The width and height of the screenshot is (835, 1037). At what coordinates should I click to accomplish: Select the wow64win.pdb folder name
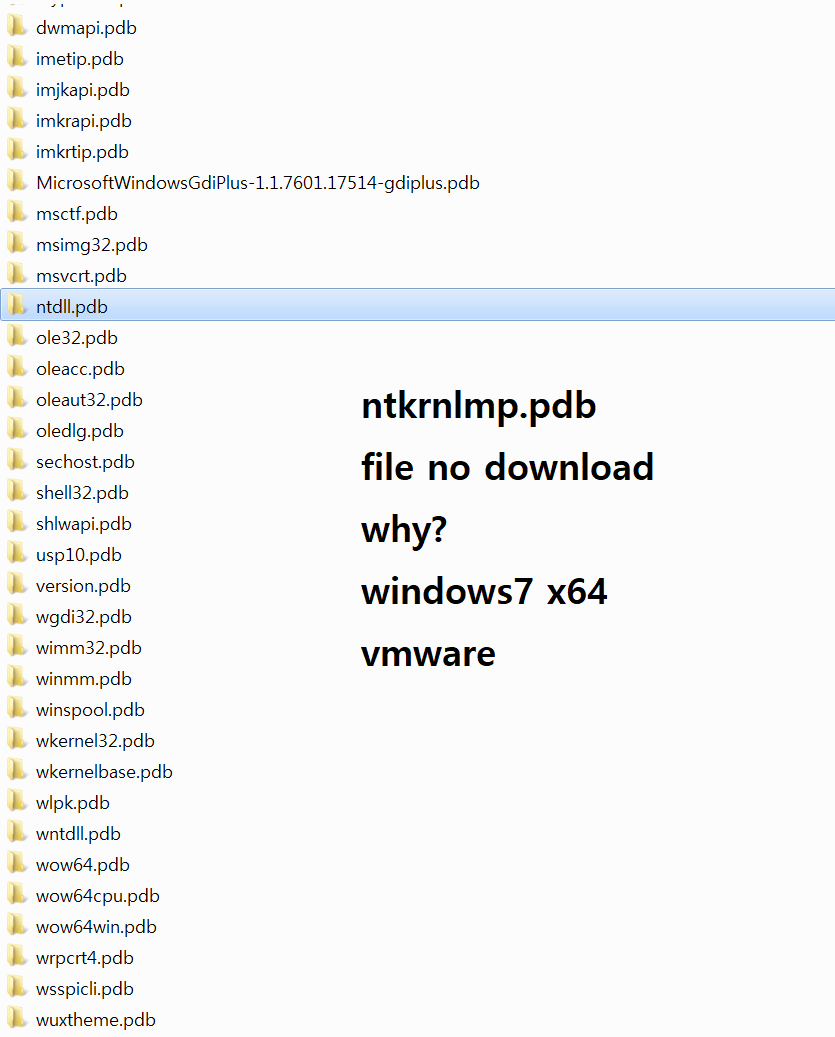click(x=97, y=927)
